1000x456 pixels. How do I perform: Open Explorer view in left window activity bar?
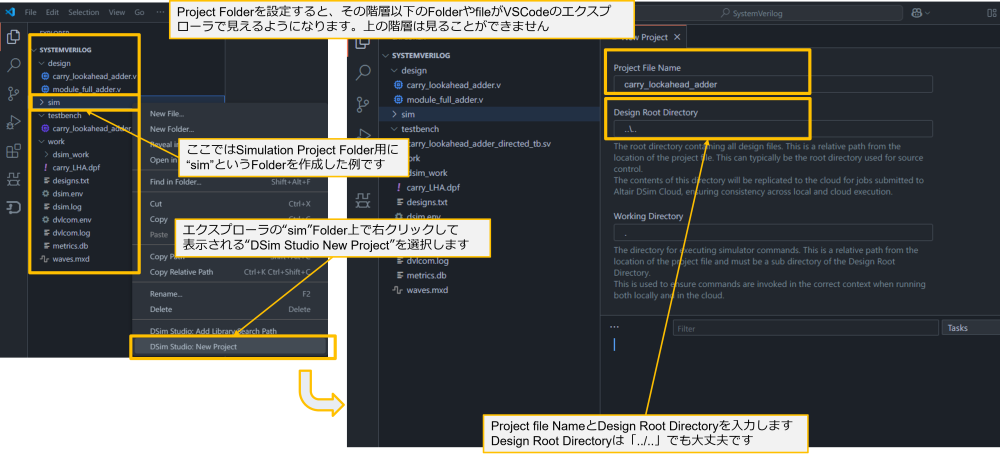pos(13,38)
